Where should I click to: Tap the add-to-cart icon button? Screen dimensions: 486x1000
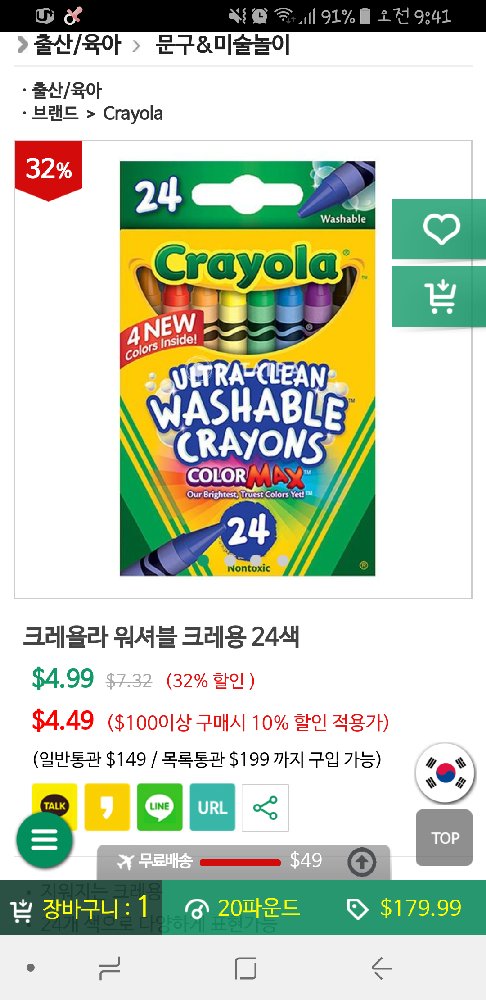click(440, 297)
